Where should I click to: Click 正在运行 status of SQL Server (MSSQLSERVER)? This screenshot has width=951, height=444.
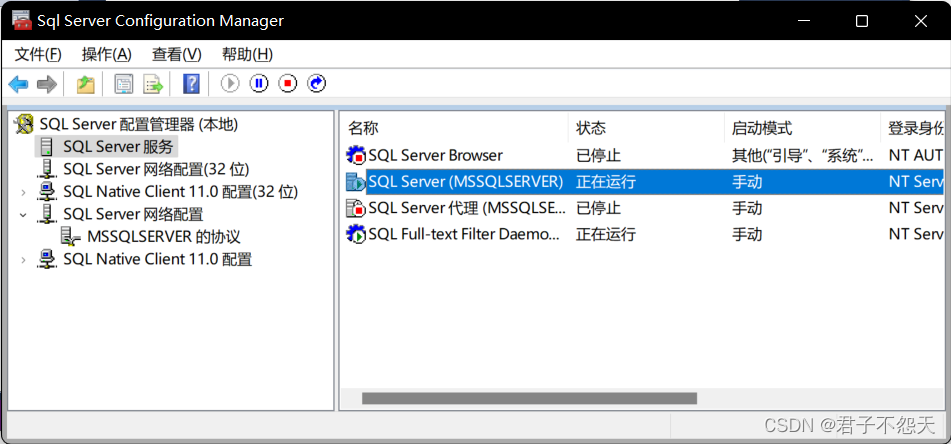606,181
